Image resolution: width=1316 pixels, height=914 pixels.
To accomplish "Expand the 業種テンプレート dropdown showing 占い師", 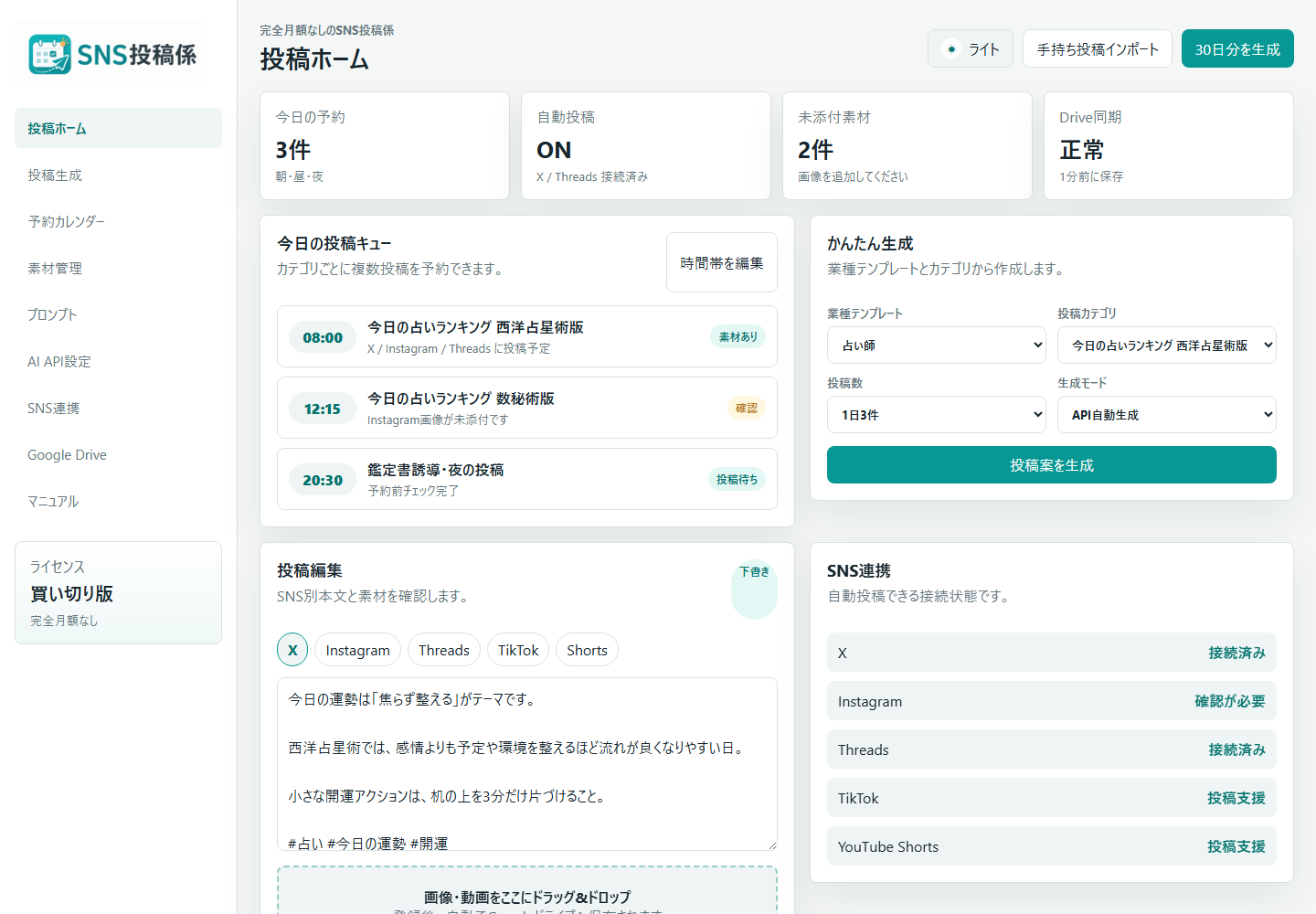I will coord(937,345).
